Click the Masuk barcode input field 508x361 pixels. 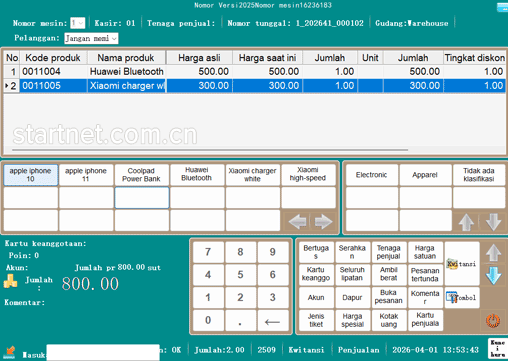point(103,352)
